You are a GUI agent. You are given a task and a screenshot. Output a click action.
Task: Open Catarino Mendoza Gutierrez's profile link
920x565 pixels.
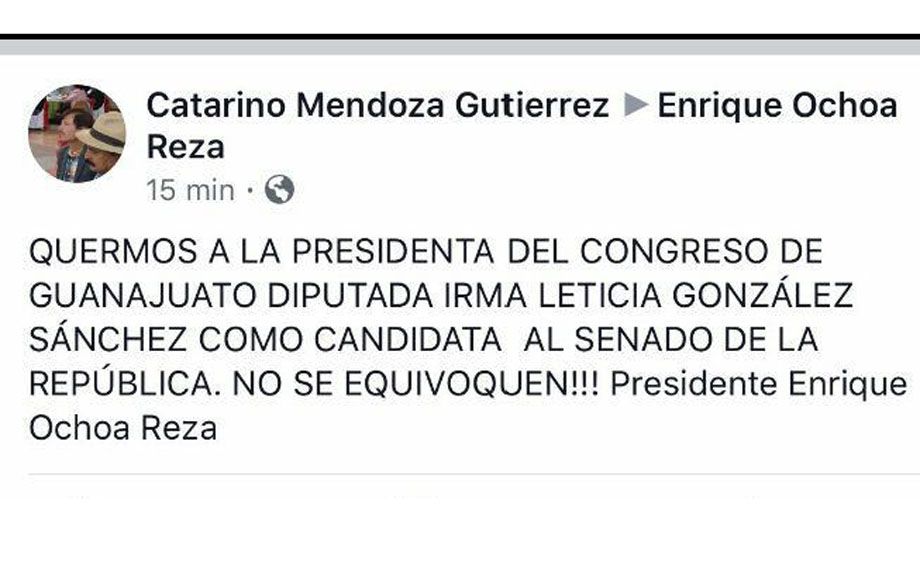[x=377, y=106]
